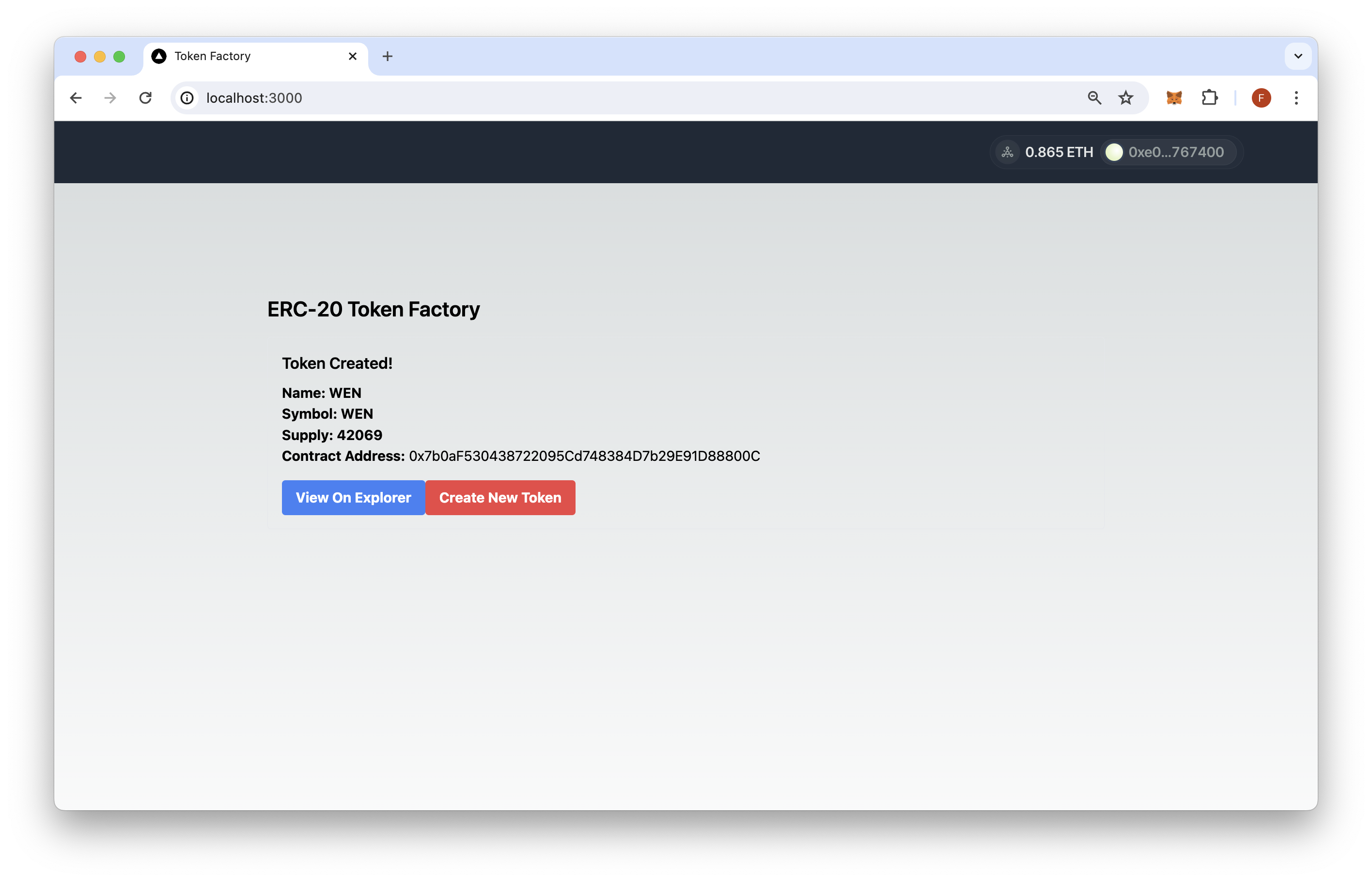Open a new browser tab
This screenshot has width=1372, height=882.
[388, 56]
